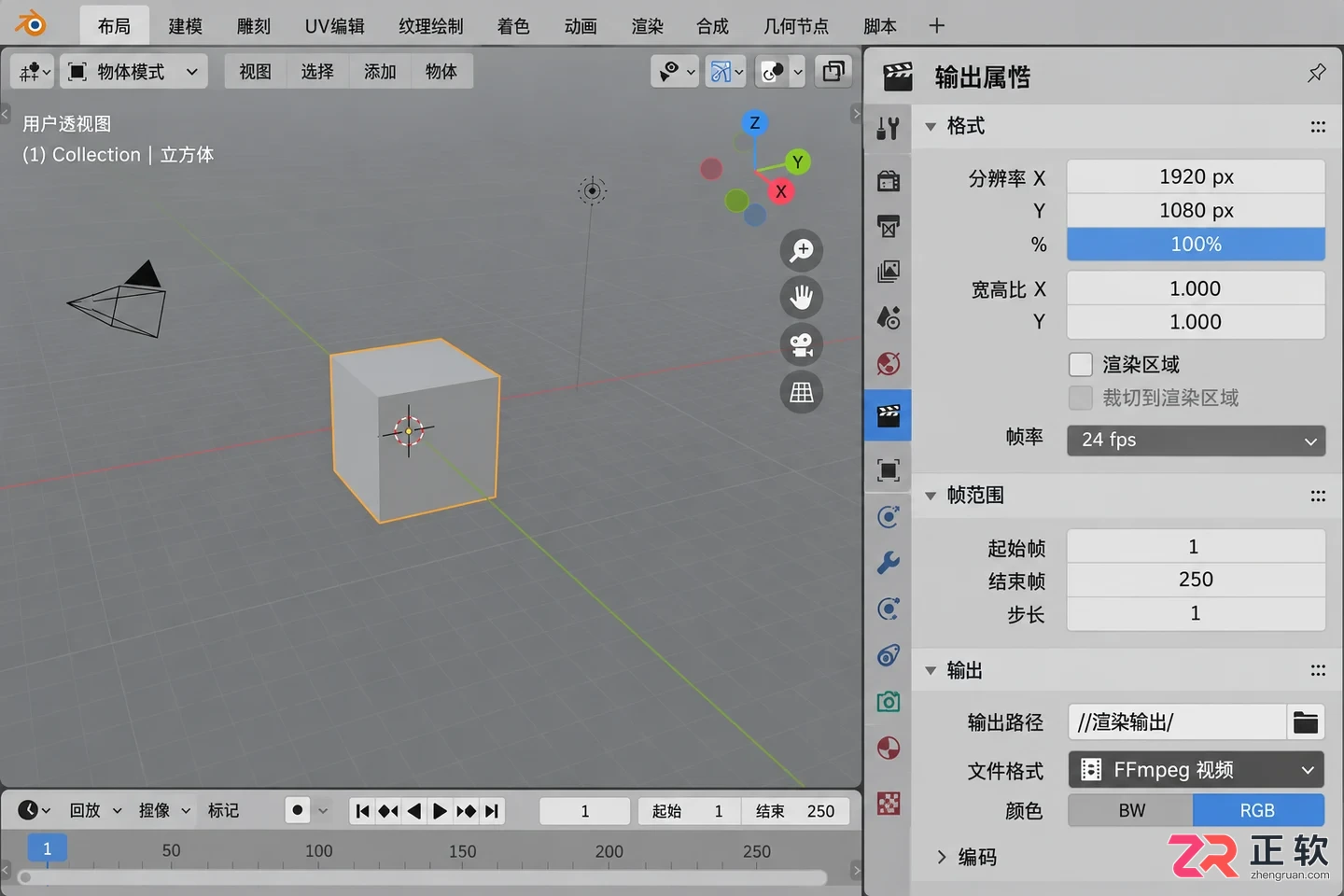Click the 100% resolution scale slider
Screen dimensions: 1344x896
pyautogui.click(x=1196, y=245)
